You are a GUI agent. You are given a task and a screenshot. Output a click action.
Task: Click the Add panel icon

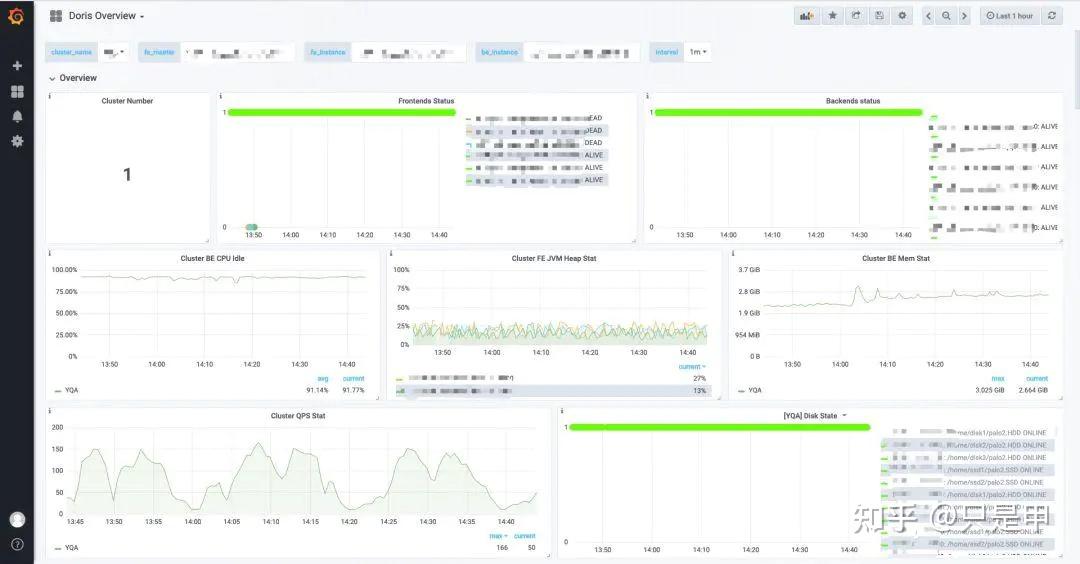807,16
